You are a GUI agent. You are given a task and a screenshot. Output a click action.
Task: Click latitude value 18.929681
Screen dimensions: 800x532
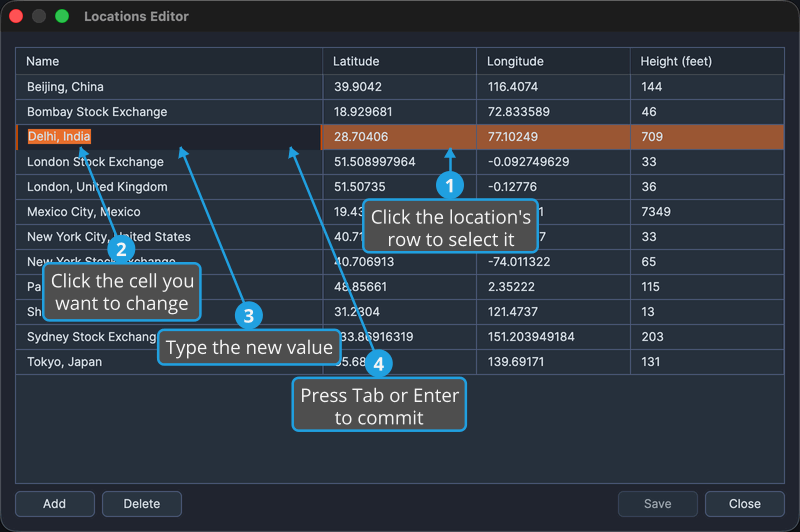(363, 112)
